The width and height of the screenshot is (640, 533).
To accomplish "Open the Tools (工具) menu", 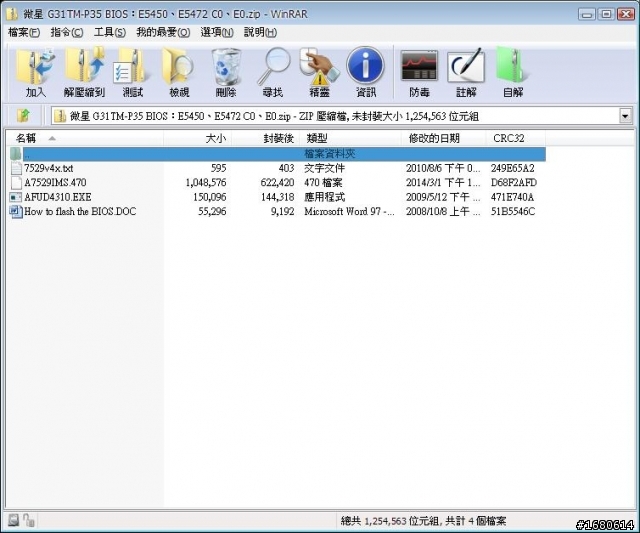I will (110, 32).
